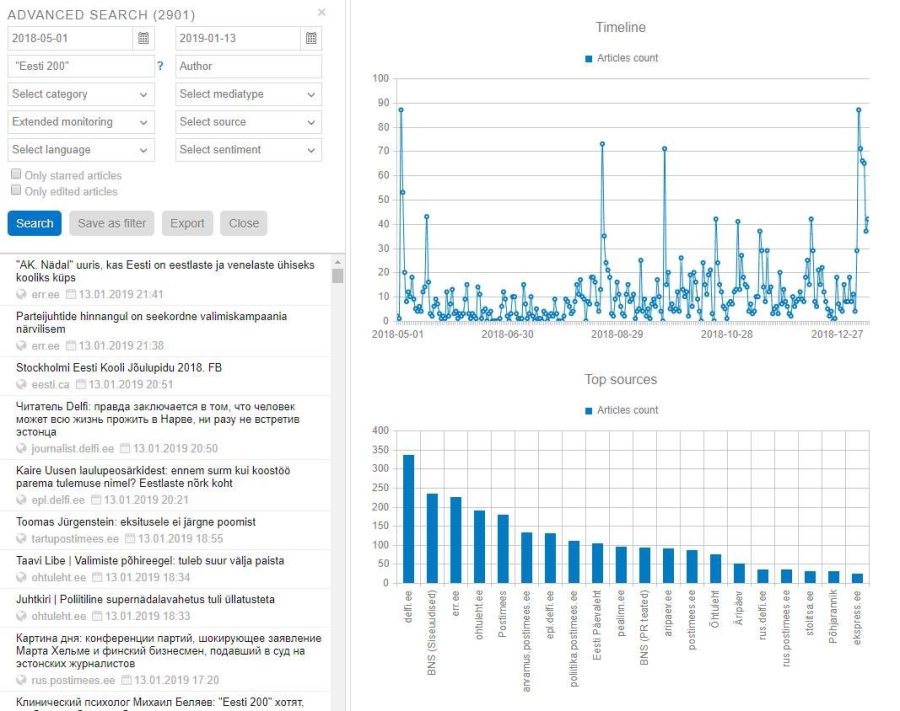Click globe icon beside eesti.ca source
The height and width of the screenshot is (711, 900).
[21, 385]
